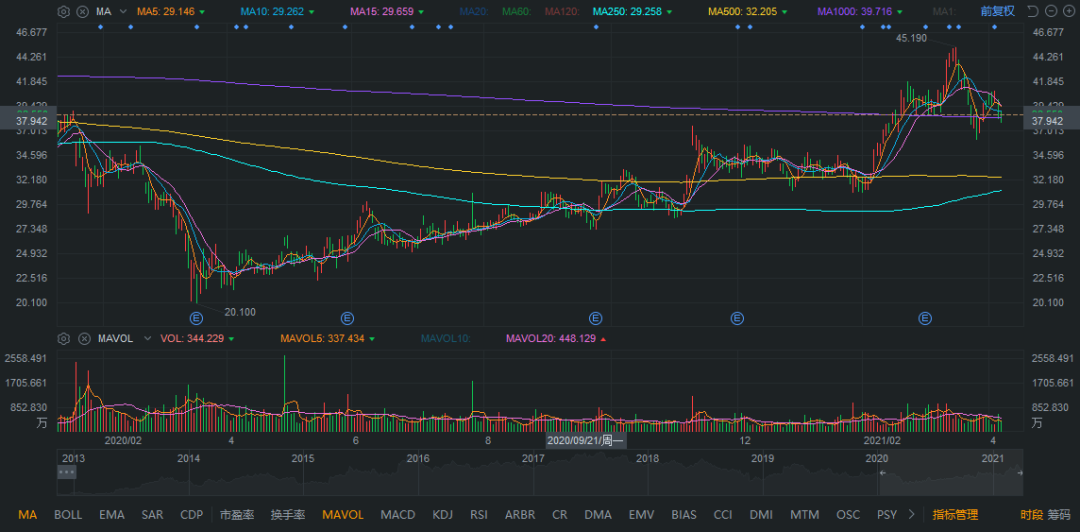The image size is (1080, 532).
Task: Select the MAVOL indicator tab
Action: click(x=343, y=515)
